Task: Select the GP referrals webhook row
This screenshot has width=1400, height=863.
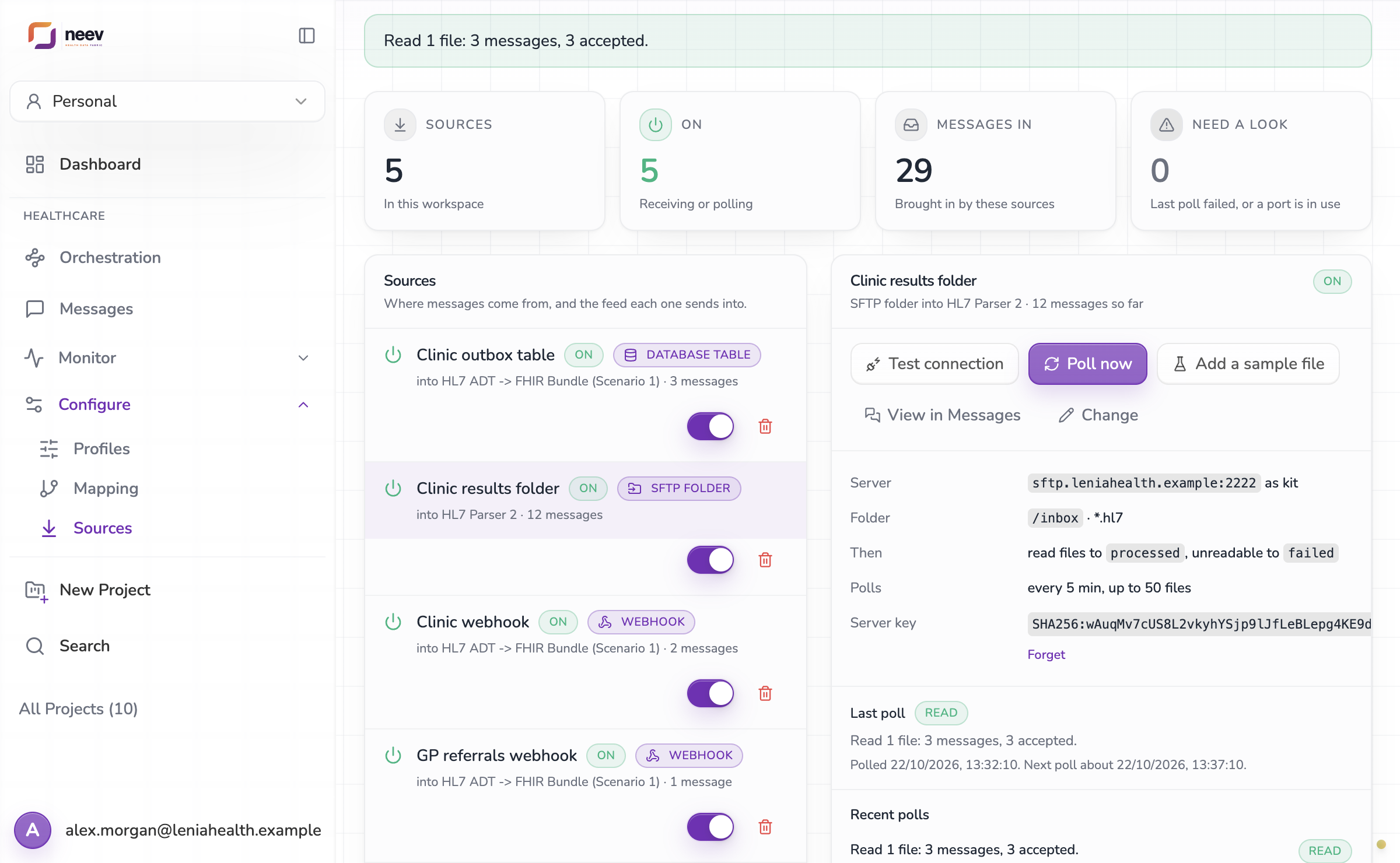Action: 586,767
